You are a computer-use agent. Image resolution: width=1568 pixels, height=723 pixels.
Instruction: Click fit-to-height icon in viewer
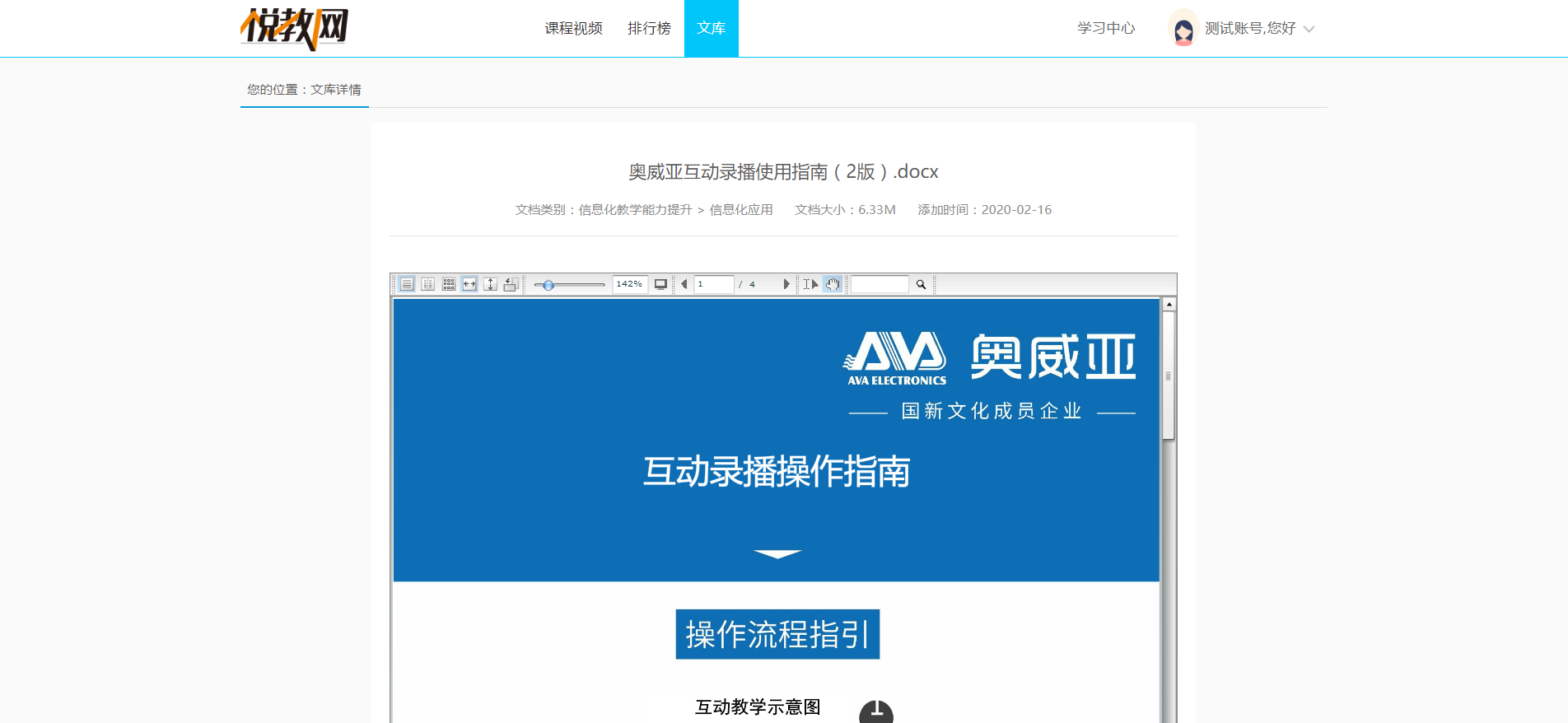coord(490,284)
